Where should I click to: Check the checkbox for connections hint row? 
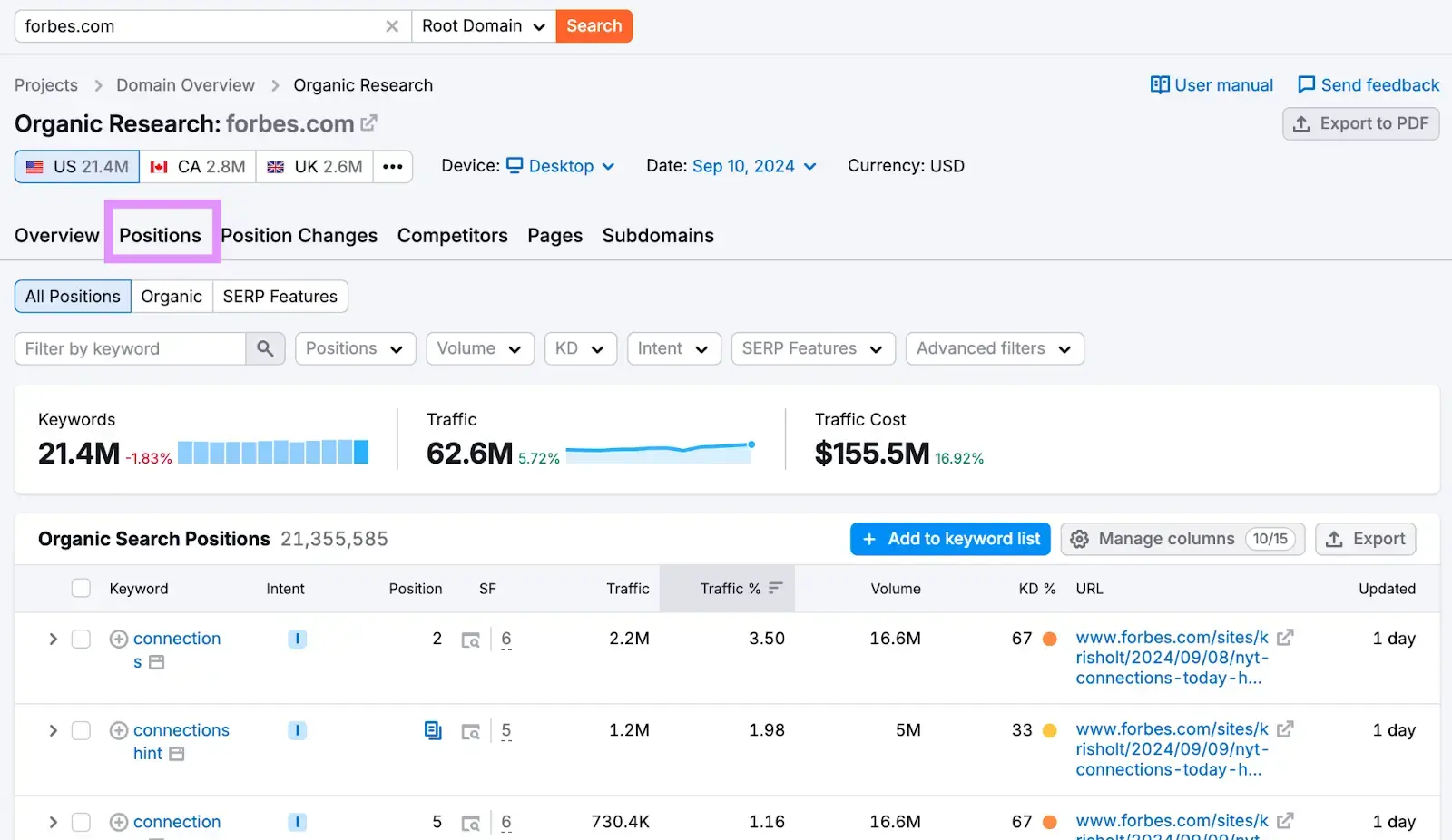click(x=80, y=730)
